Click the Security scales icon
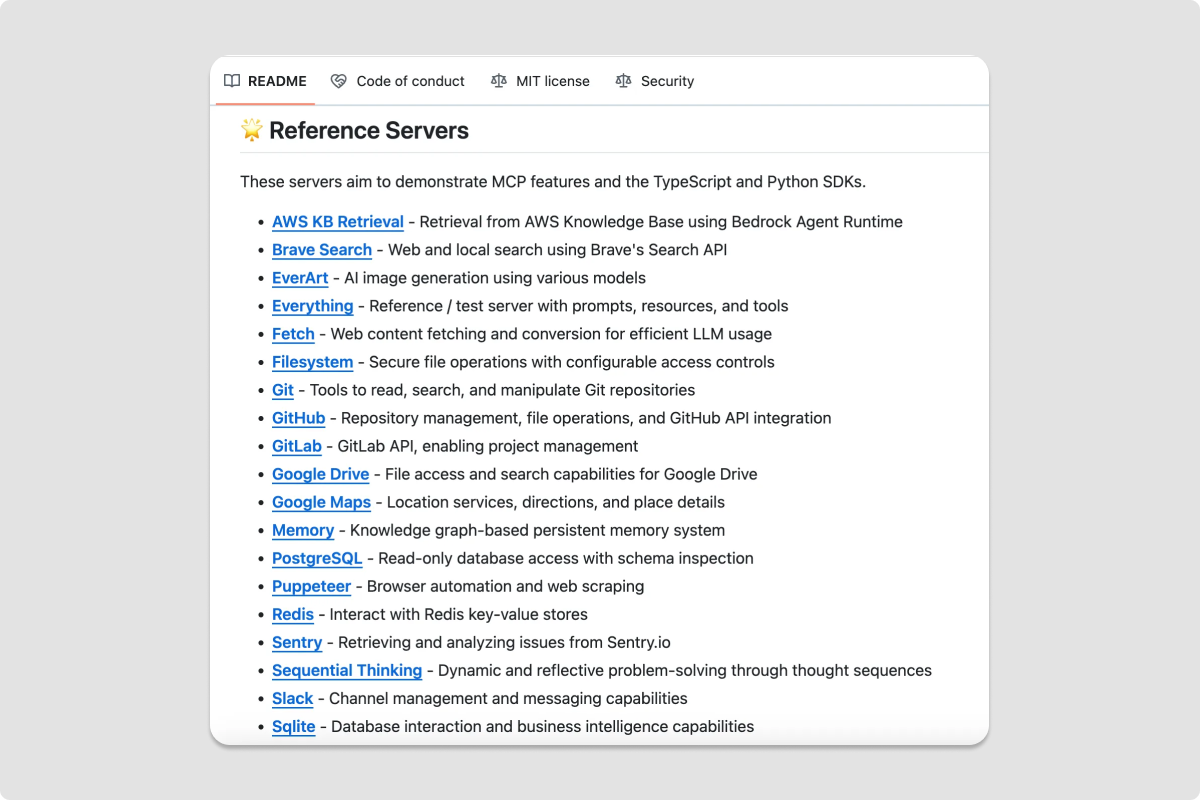This screenshot has height=800, width=1200. pos(623,81)
